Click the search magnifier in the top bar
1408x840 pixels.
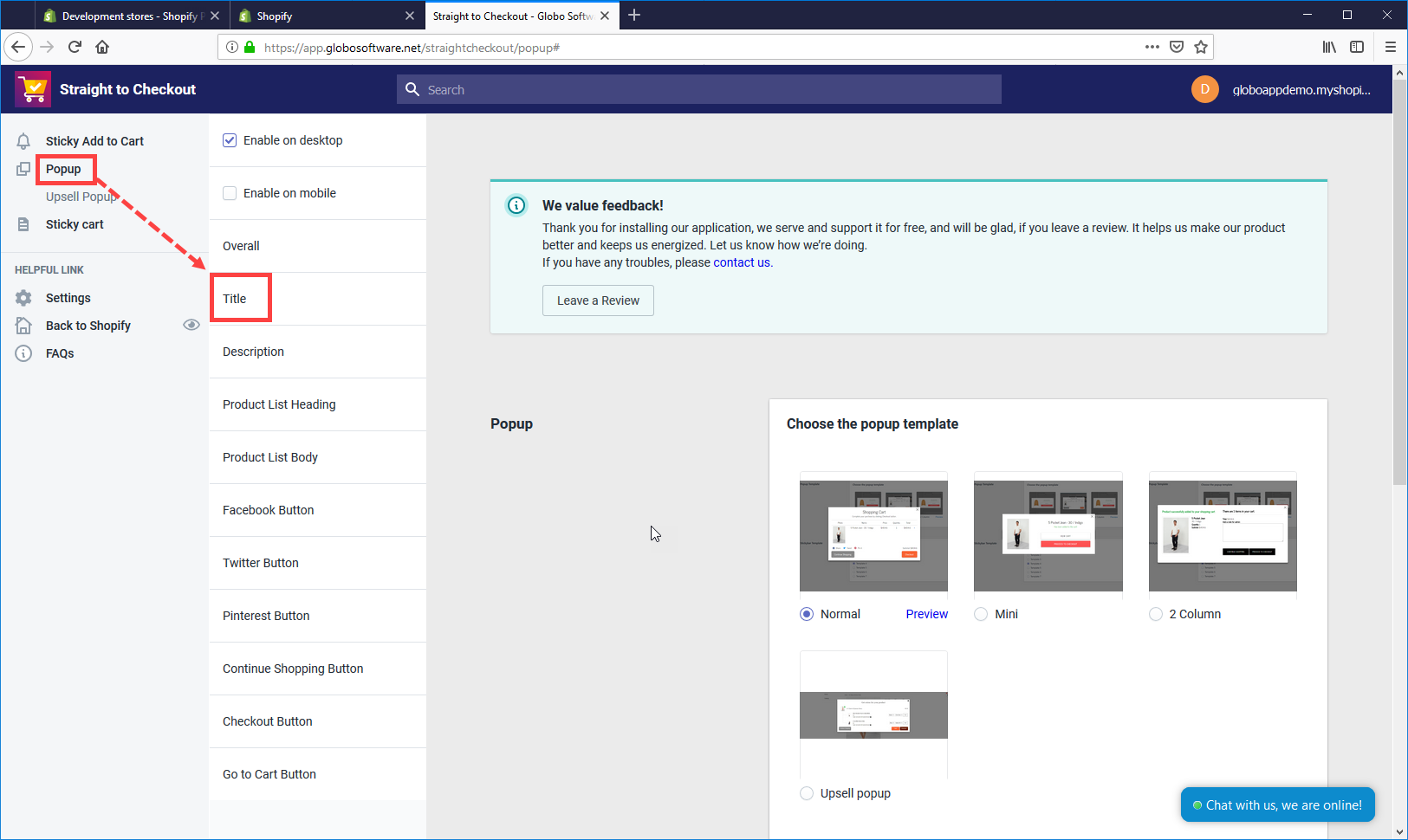(x=413, y=89)
